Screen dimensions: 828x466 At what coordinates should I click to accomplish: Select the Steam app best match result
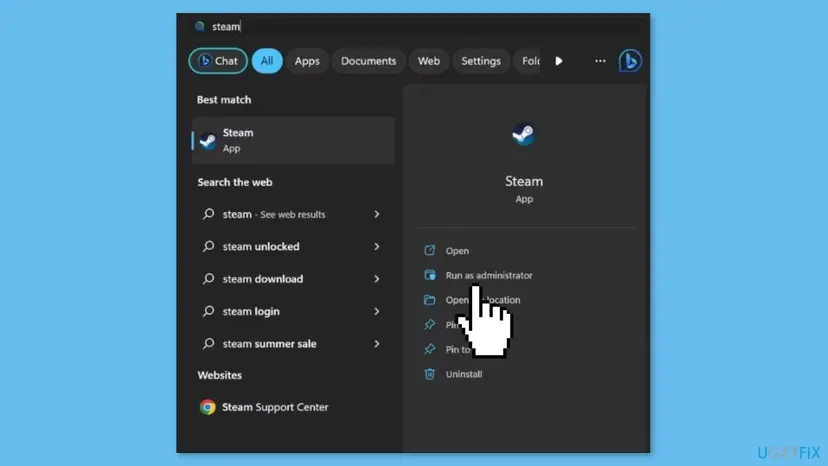(x=293, y=140)
